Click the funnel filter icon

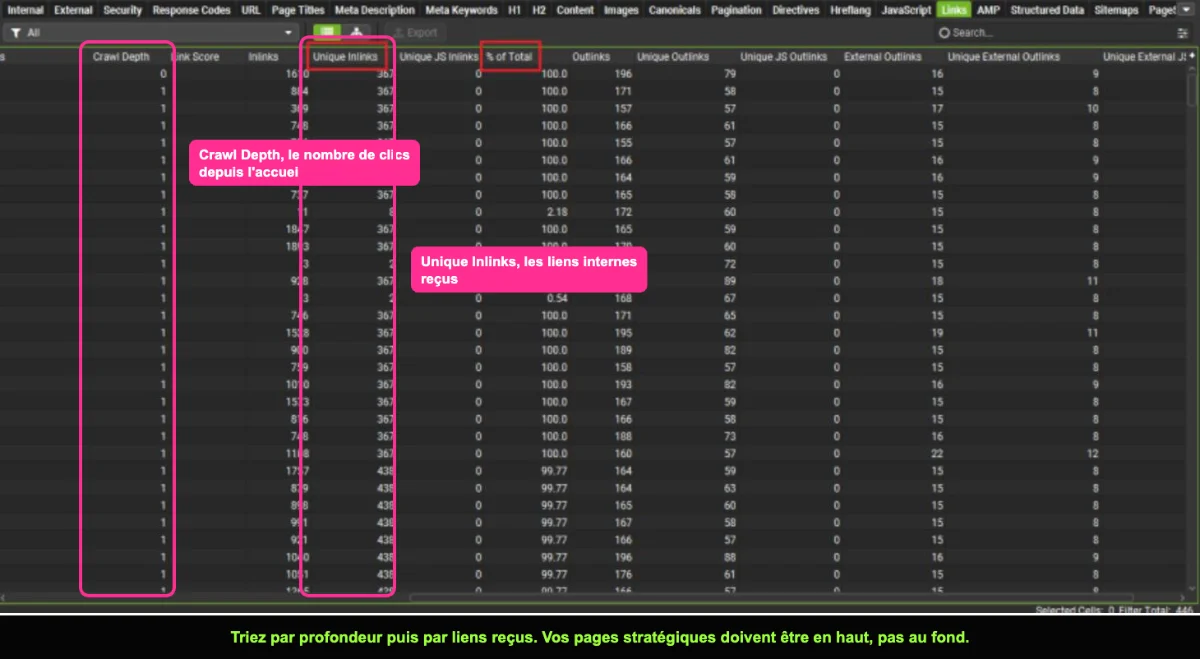coord(16,33)
